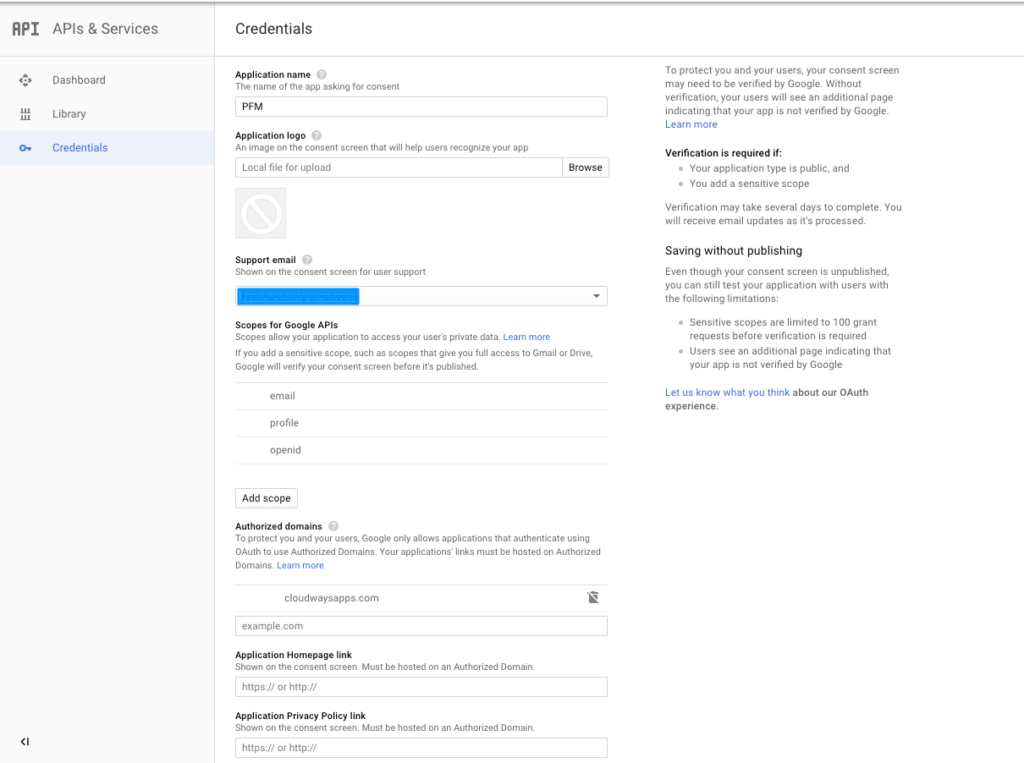Select the email scope row

click(x=421, y=396)
